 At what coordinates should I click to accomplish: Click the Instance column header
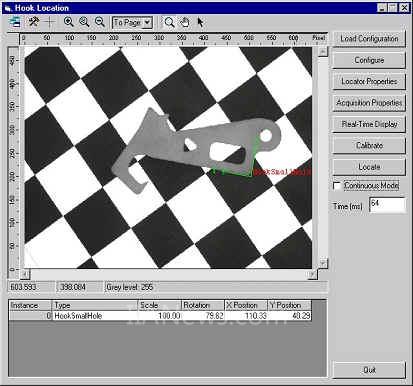coord(30,305)
